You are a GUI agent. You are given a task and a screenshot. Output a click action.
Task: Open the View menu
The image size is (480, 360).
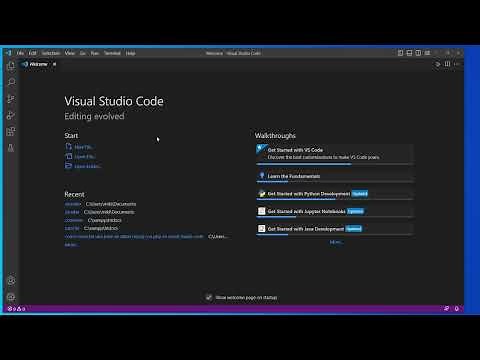[70, 53]
